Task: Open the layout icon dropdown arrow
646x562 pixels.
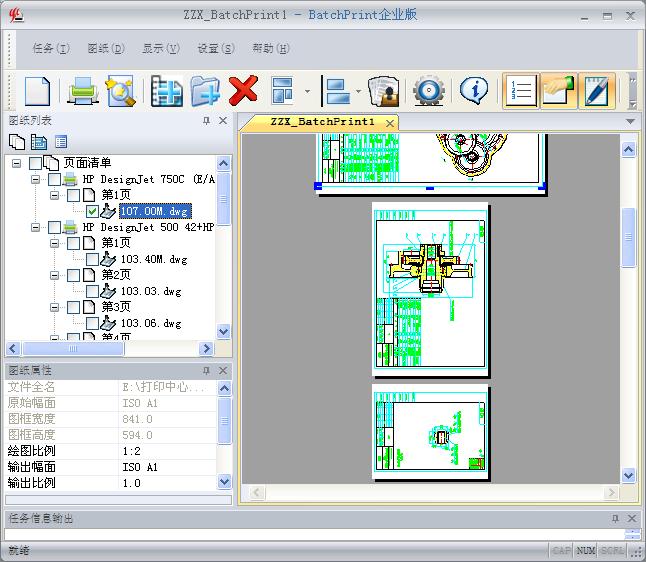Action: pos(307,91)
